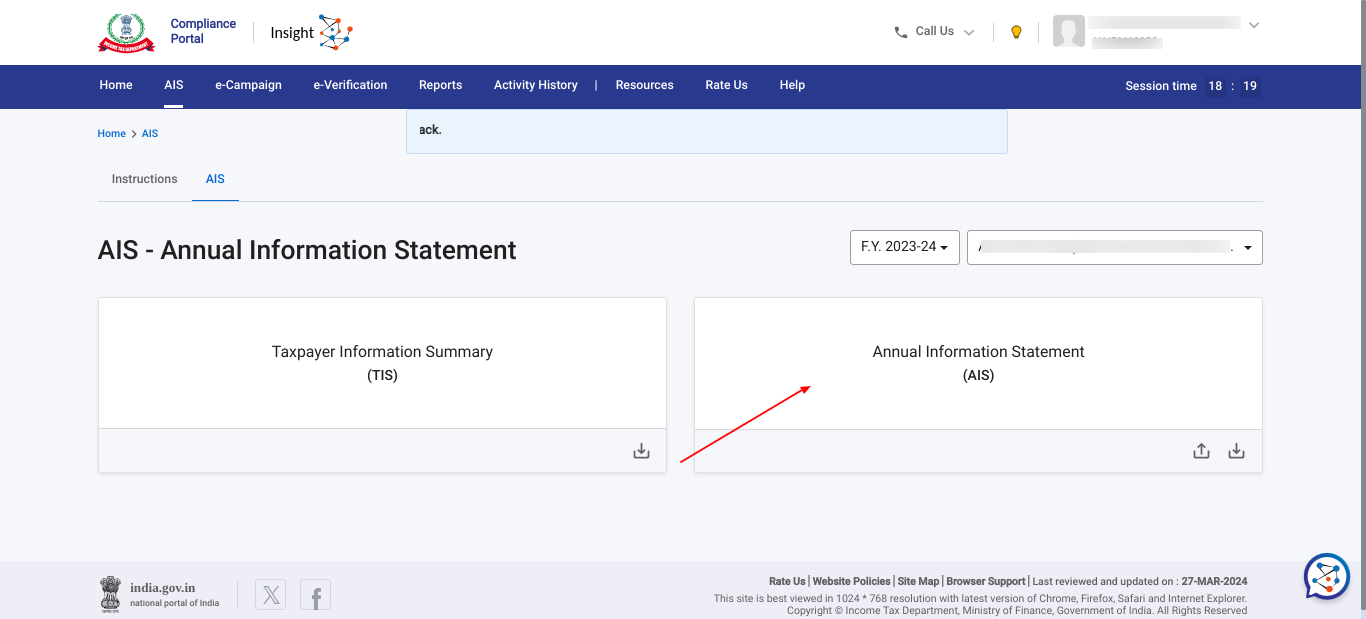Click the user profile avatar

tap(1068, 32)
